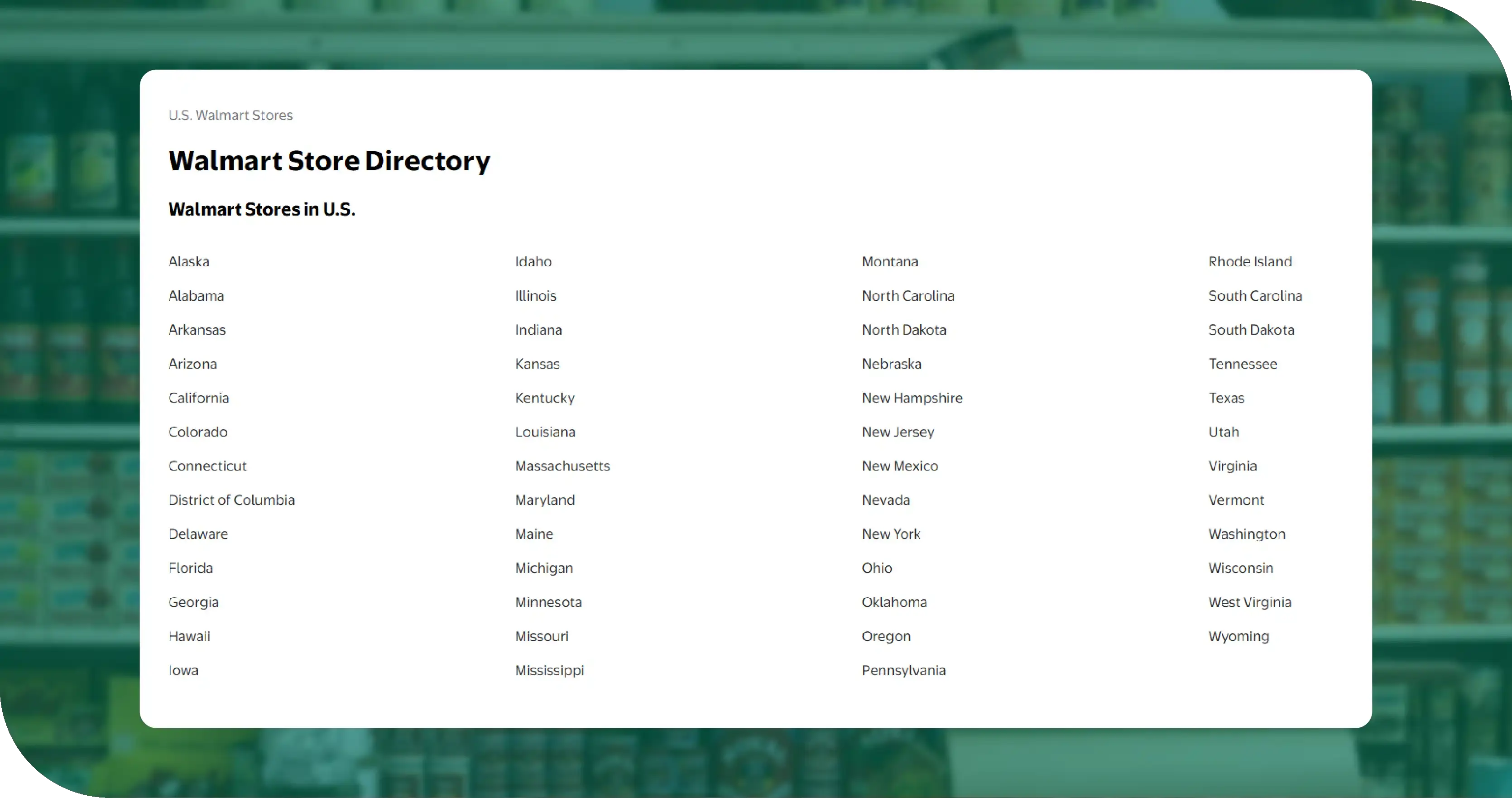Open the North Dakota store listing
The height and width of the screenshot is (798, 1512).
click(x=904, y=329)
